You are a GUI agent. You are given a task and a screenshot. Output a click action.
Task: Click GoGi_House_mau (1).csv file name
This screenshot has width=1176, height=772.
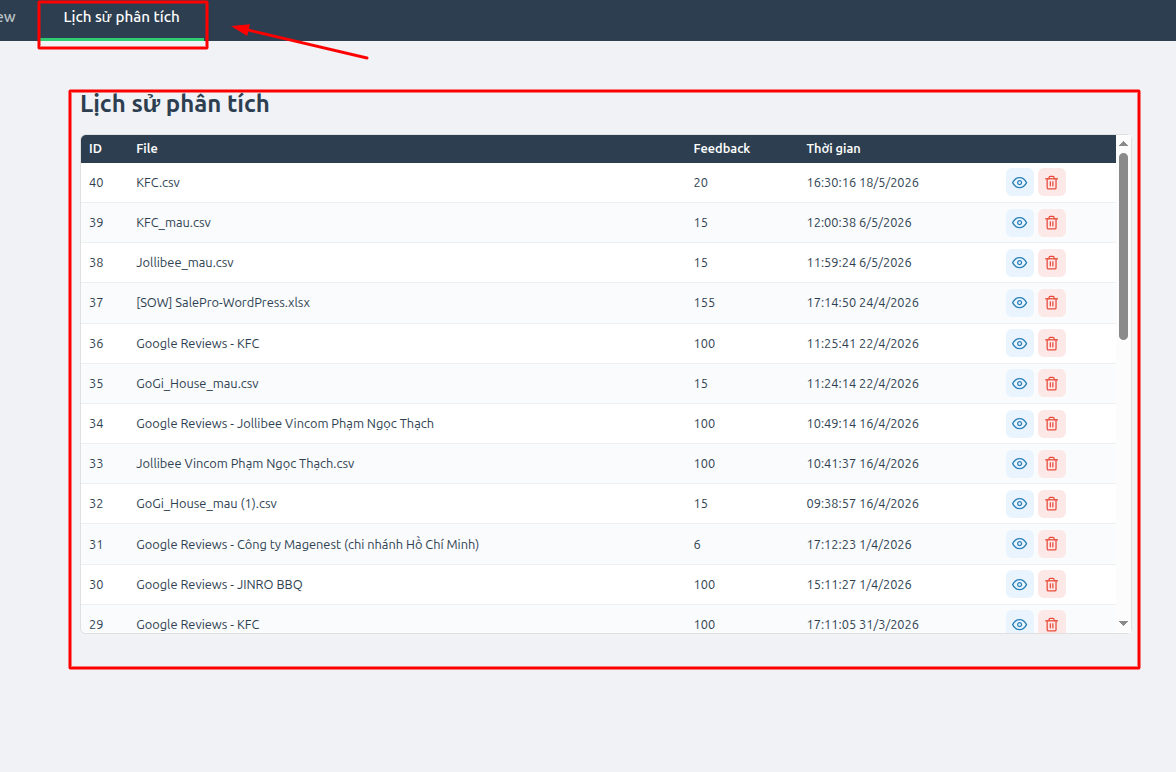(206, 503)
